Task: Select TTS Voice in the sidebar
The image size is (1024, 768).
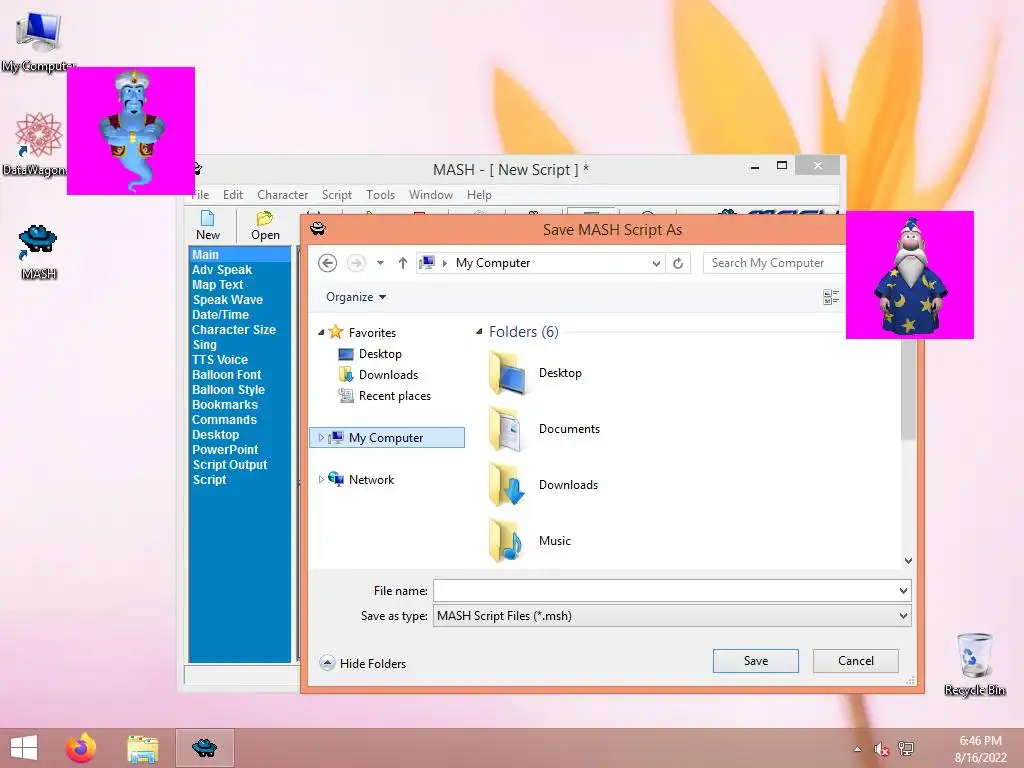Action: (x=220, y=360)
